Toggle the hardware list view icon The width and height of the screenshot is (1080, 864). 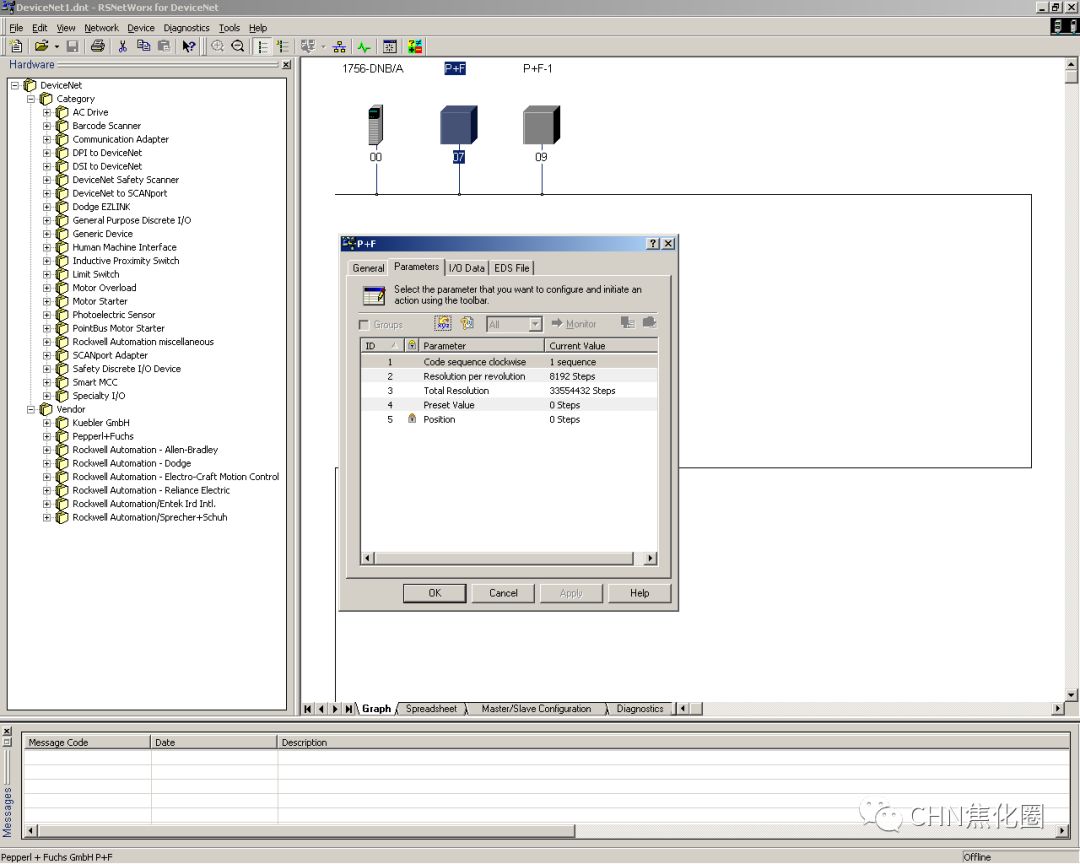[262, 46]
